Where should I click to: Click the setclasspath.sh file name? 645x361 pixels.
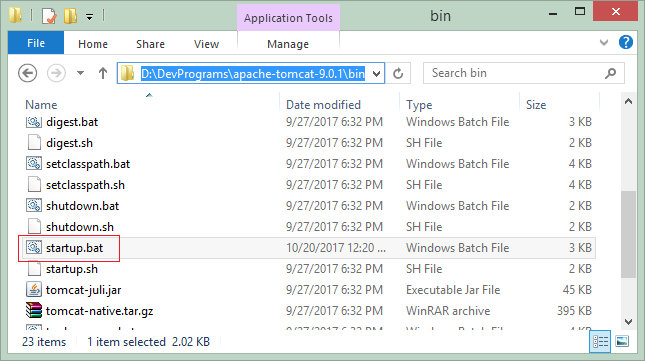[x=85, y=185]
